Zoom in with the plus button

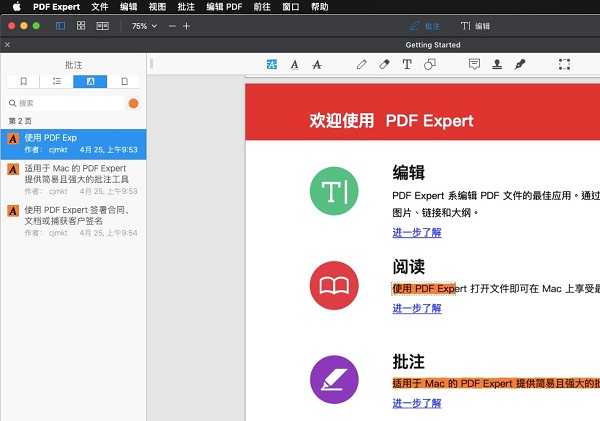tap(186, 26)
